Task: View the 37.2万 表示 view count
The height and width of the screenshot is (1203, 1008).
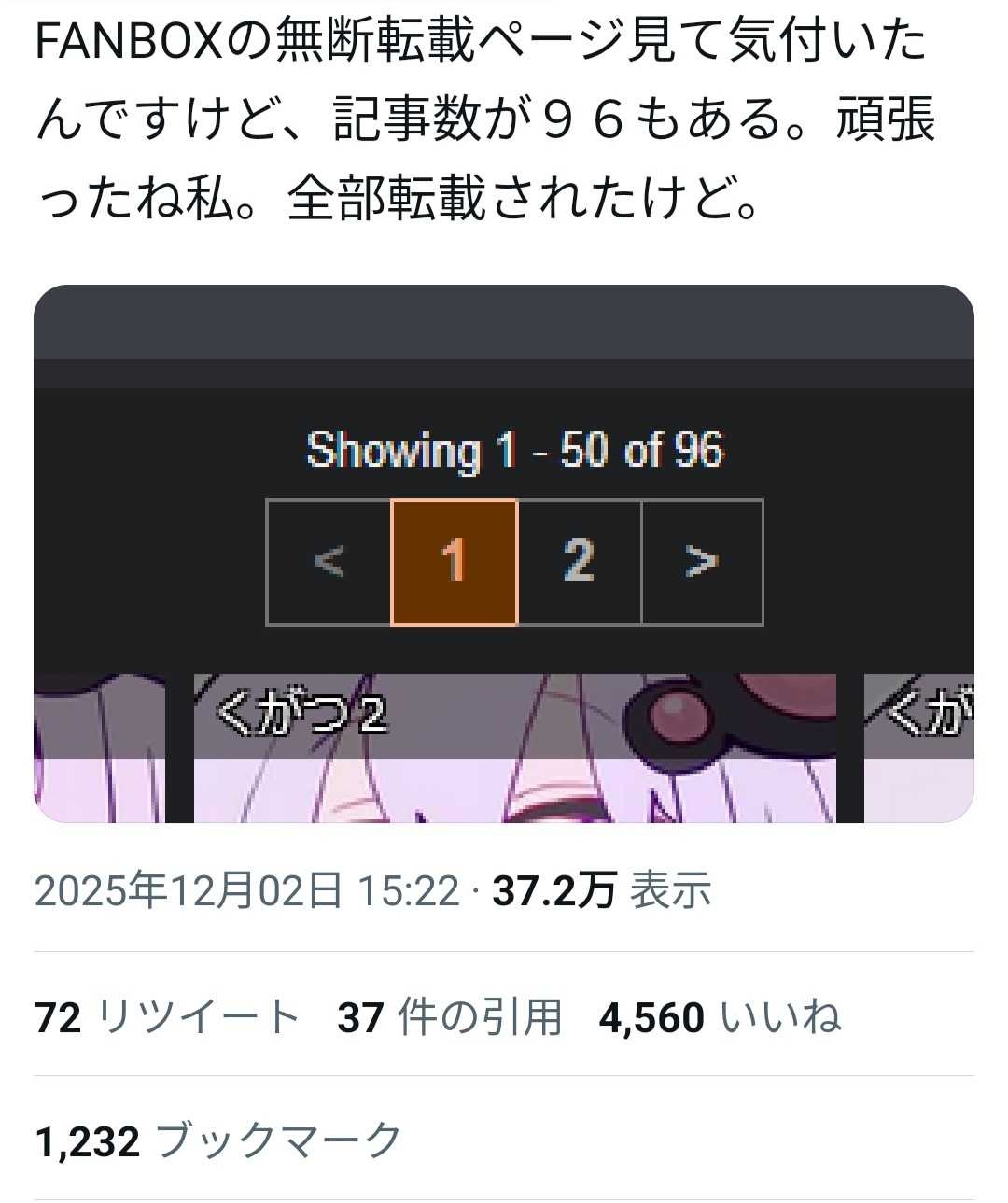Action: click(602, 890)
